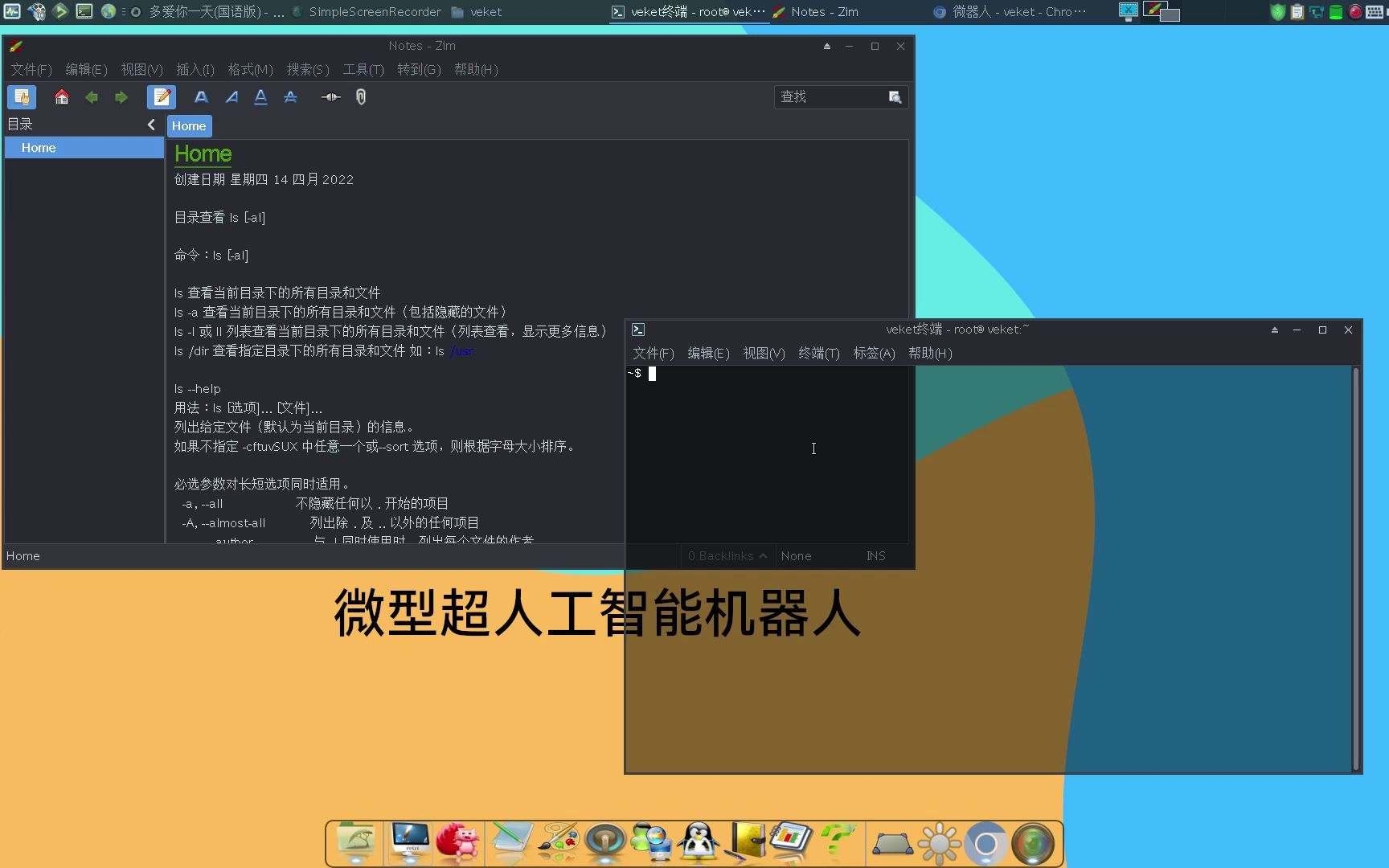Open the terminal 标签(A) menu
1389x868 pixels.
tap(874, 354)
